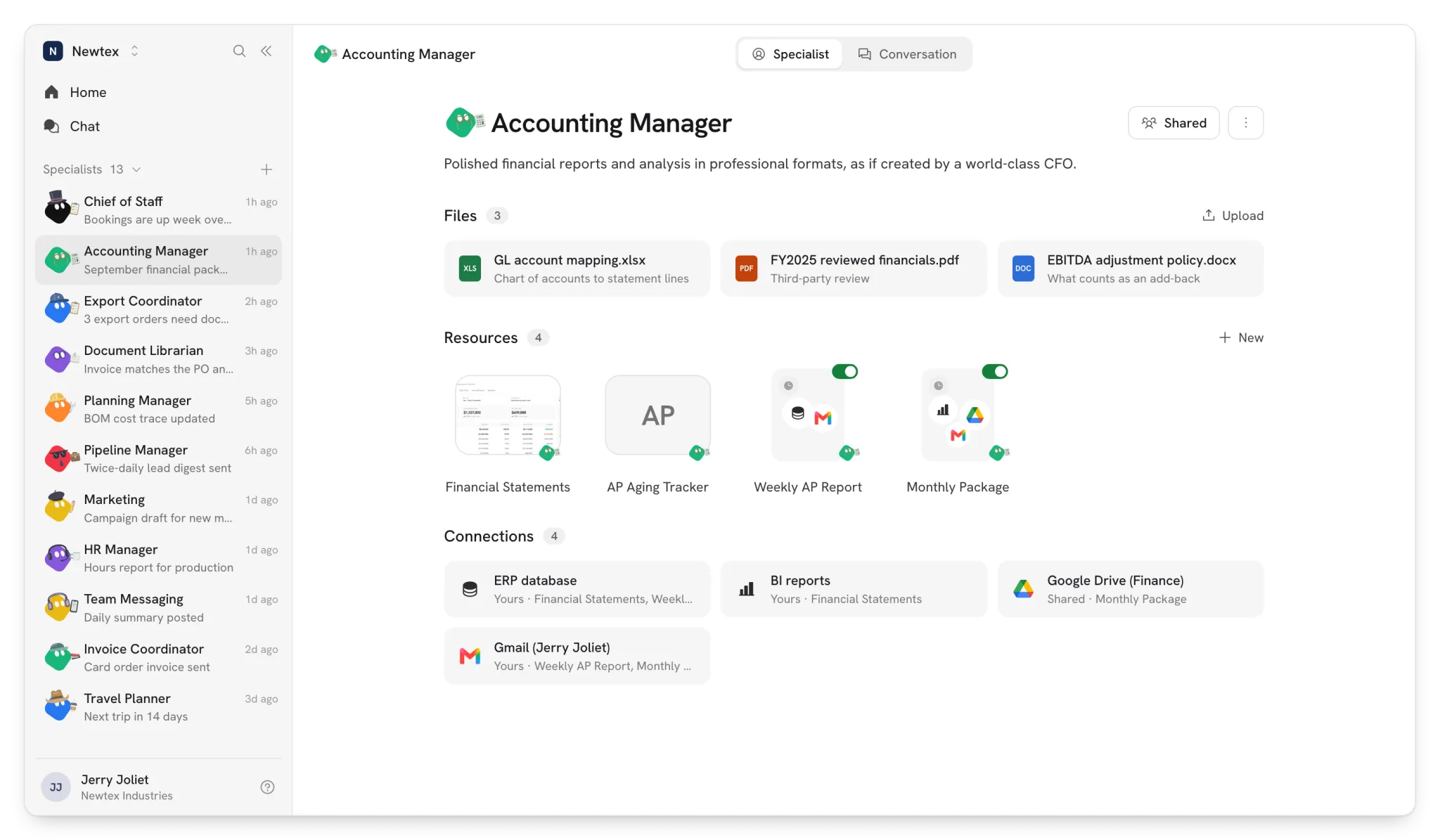
Task: Open Travel Planner specialist row
Action: pyautogui.click(x=158, y=707)
